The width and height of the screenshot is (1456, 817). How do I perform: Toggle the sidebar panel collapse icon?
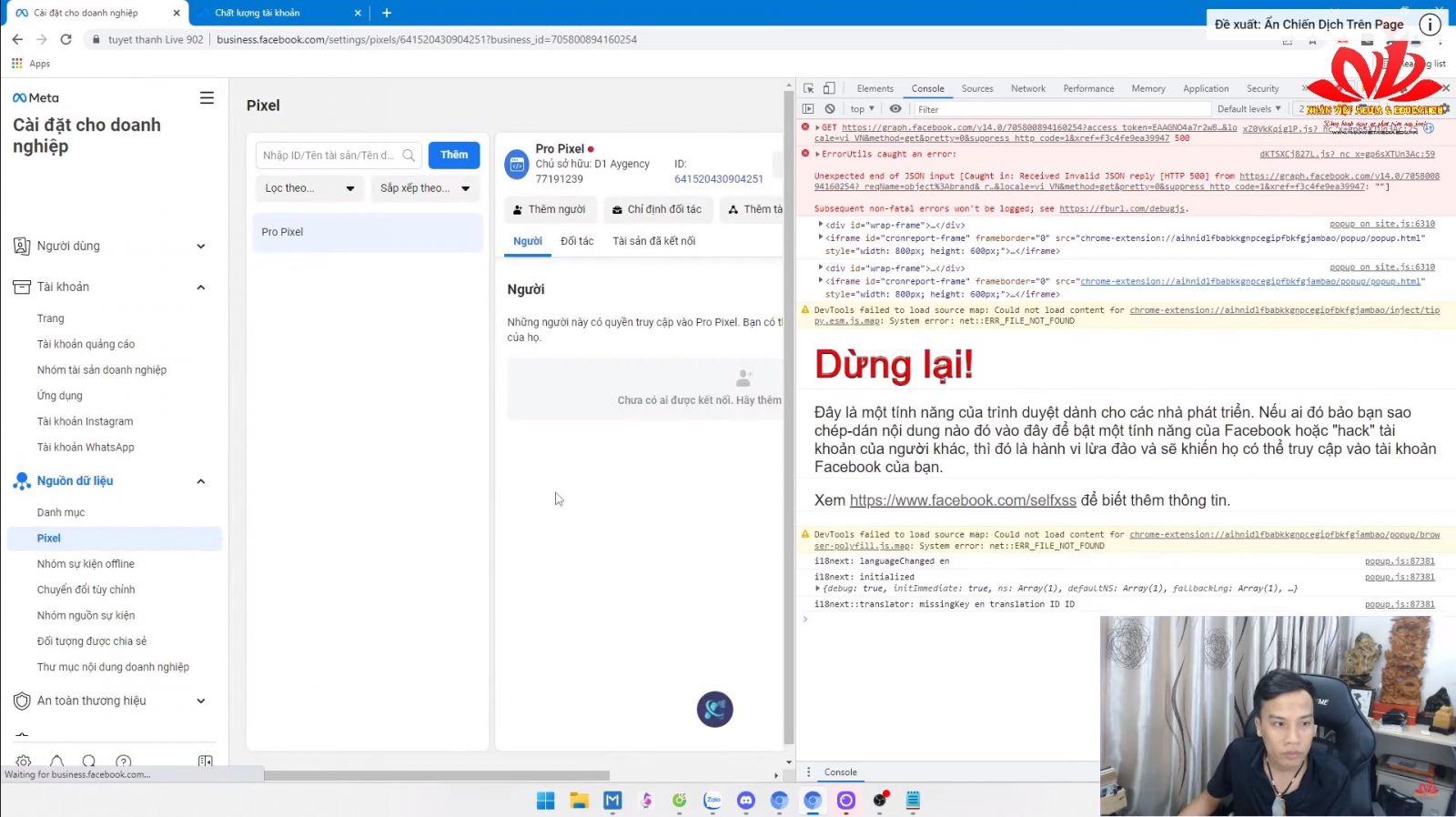pyautogui.click(x=206, y=762)
